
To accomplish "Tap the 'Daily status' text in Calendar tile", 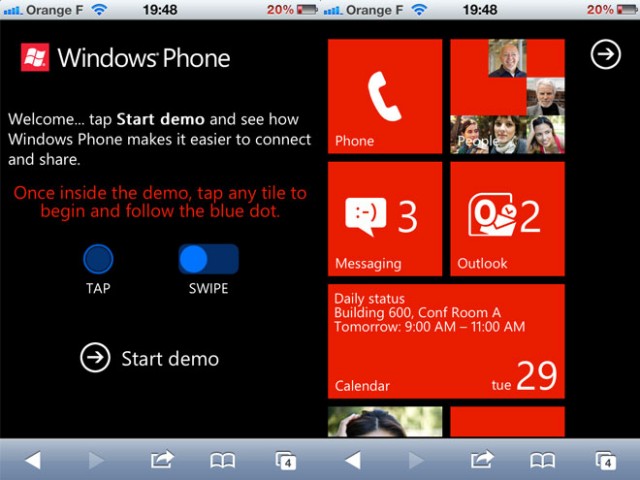I will pyautogui.click(x=369, y=299).
